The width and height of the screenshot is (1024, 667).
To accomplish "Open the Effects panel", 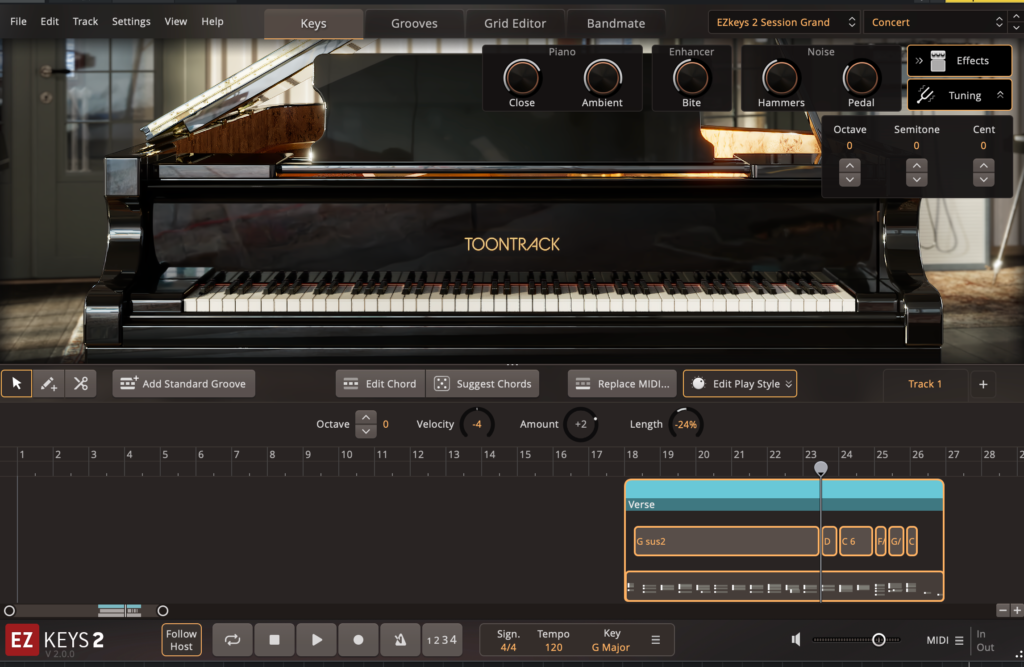I will pyautogui.click(x=958, y=60).
